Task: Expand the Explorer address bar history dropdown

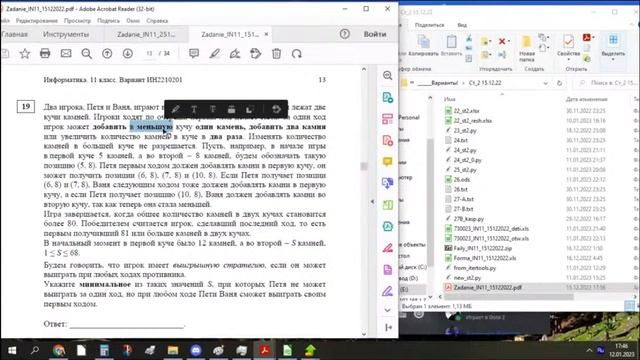Action: (x=545, y=83)
